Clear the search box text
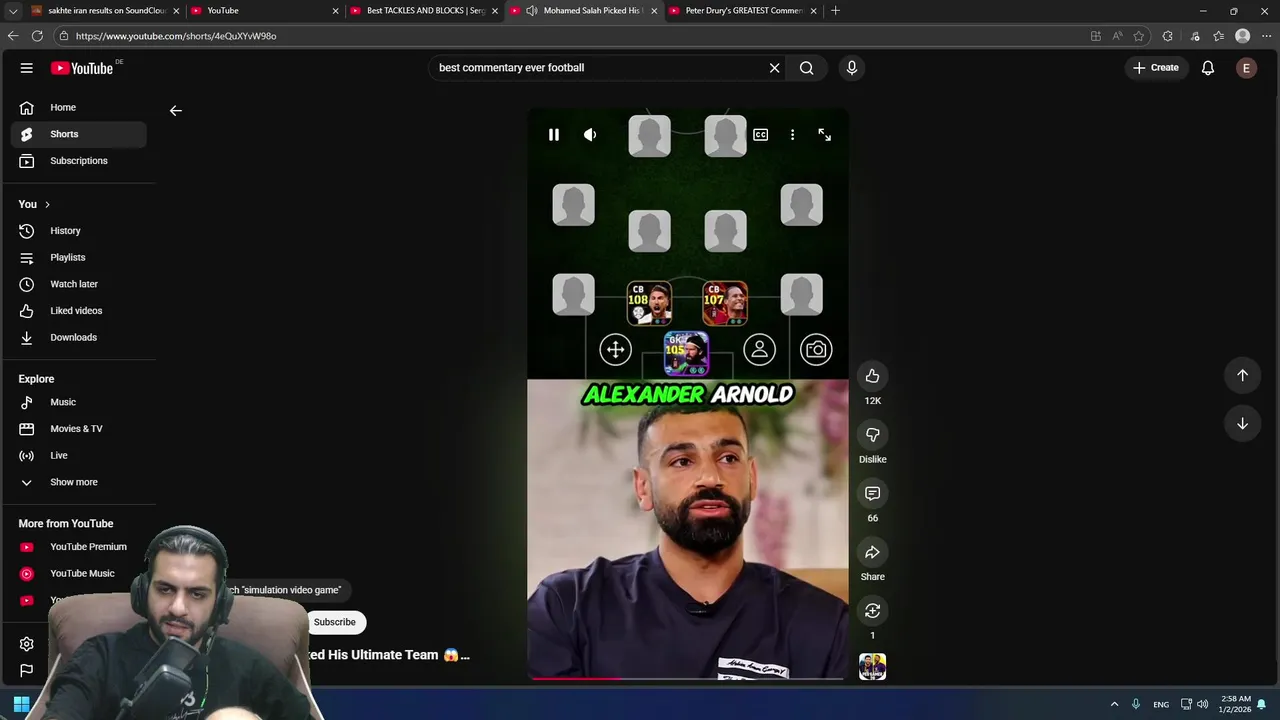 tap(774, 68)
